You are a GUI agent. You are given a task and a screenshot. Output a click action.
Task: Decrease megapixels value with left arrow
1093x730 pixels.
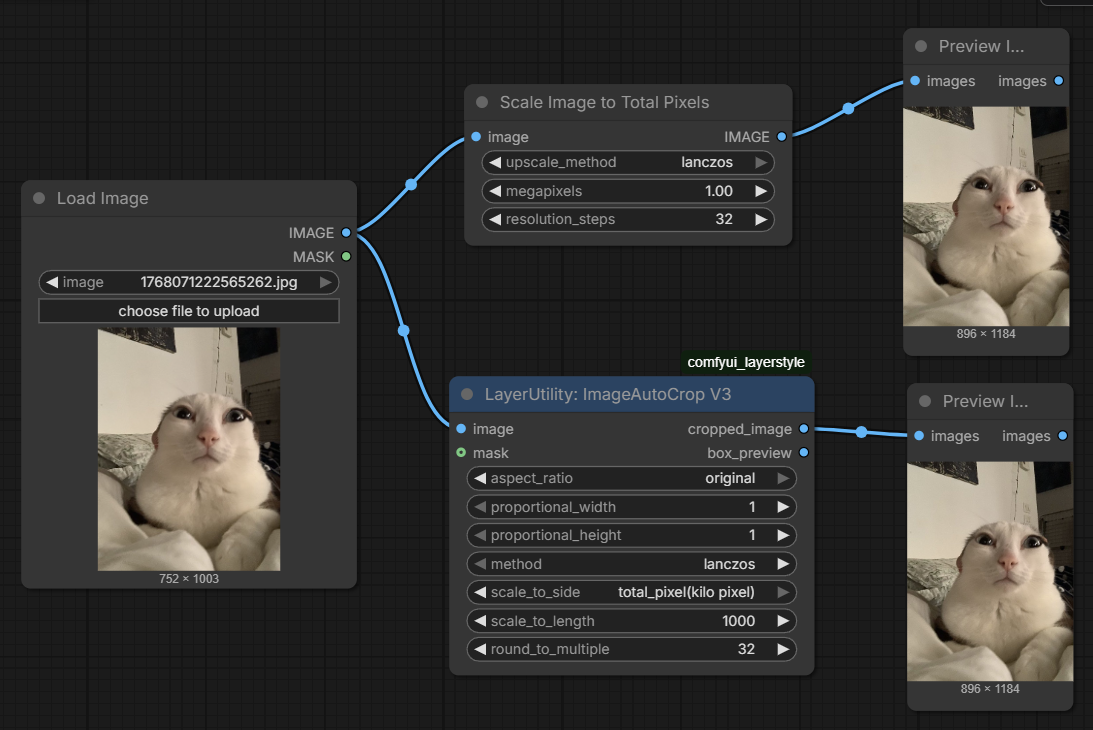[495, 191]
